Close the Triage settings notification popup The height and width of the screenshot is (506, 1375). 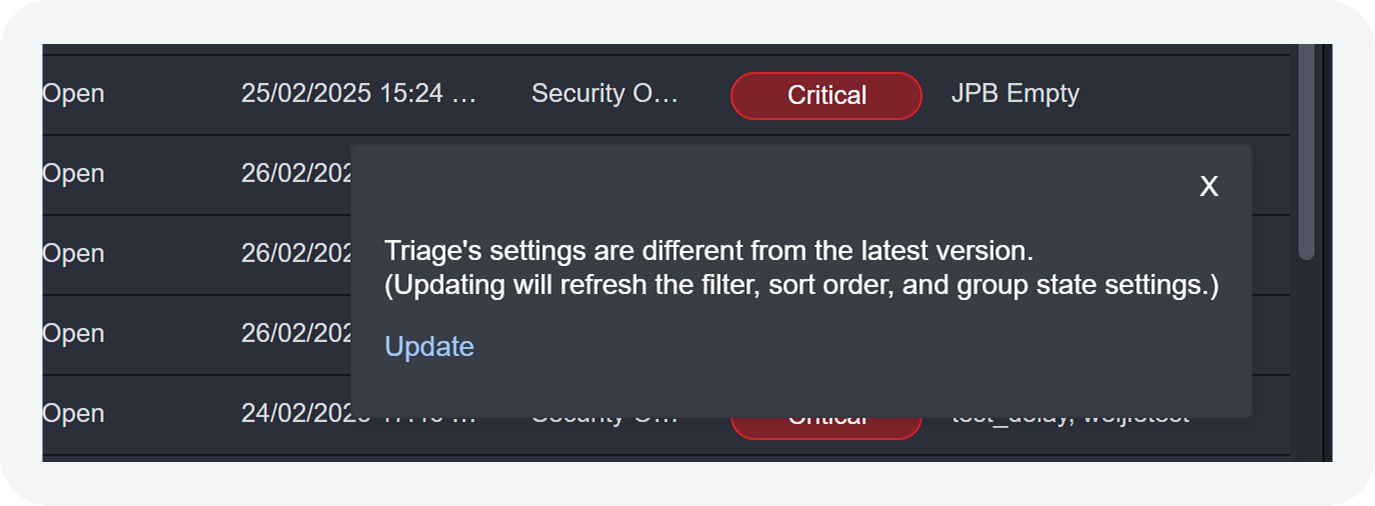click(x=1208, y=187)
